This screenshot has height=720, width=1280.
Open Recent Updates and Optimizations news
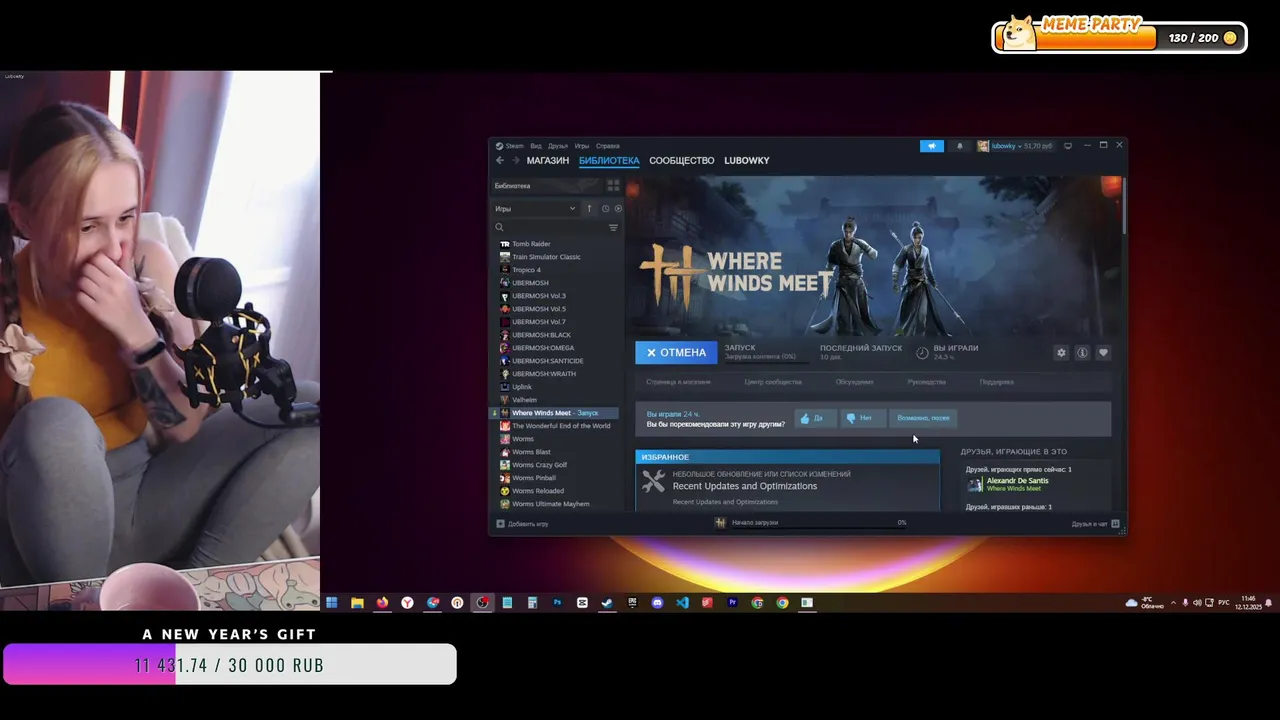(x=745, y=486)
